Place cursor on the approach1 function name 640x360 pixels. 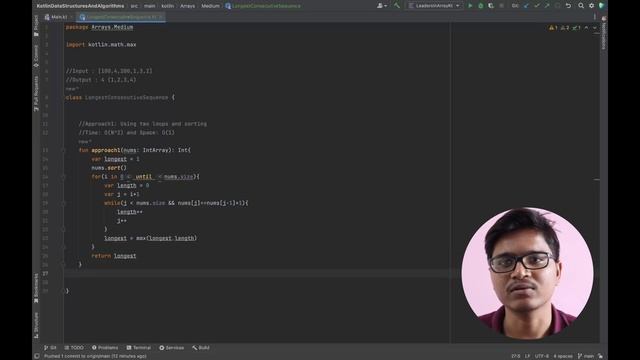(x=106, y=150)
